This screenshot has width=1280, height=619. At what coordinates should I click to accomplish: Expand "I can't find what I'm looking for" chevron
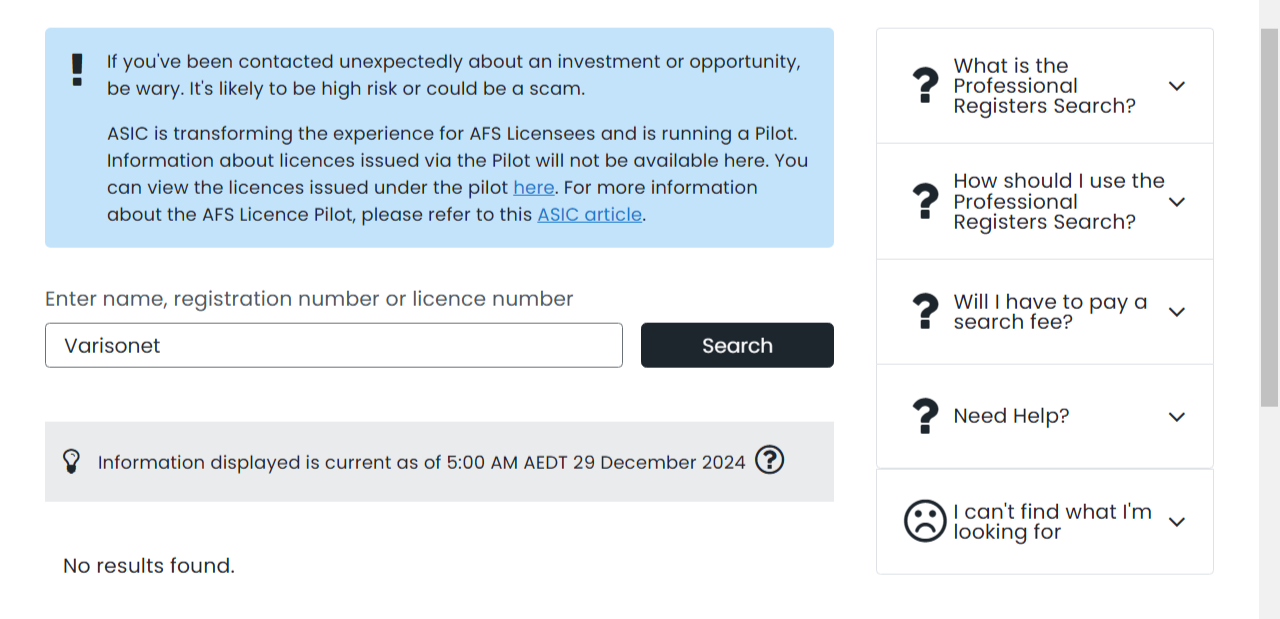coord(1177,522)
